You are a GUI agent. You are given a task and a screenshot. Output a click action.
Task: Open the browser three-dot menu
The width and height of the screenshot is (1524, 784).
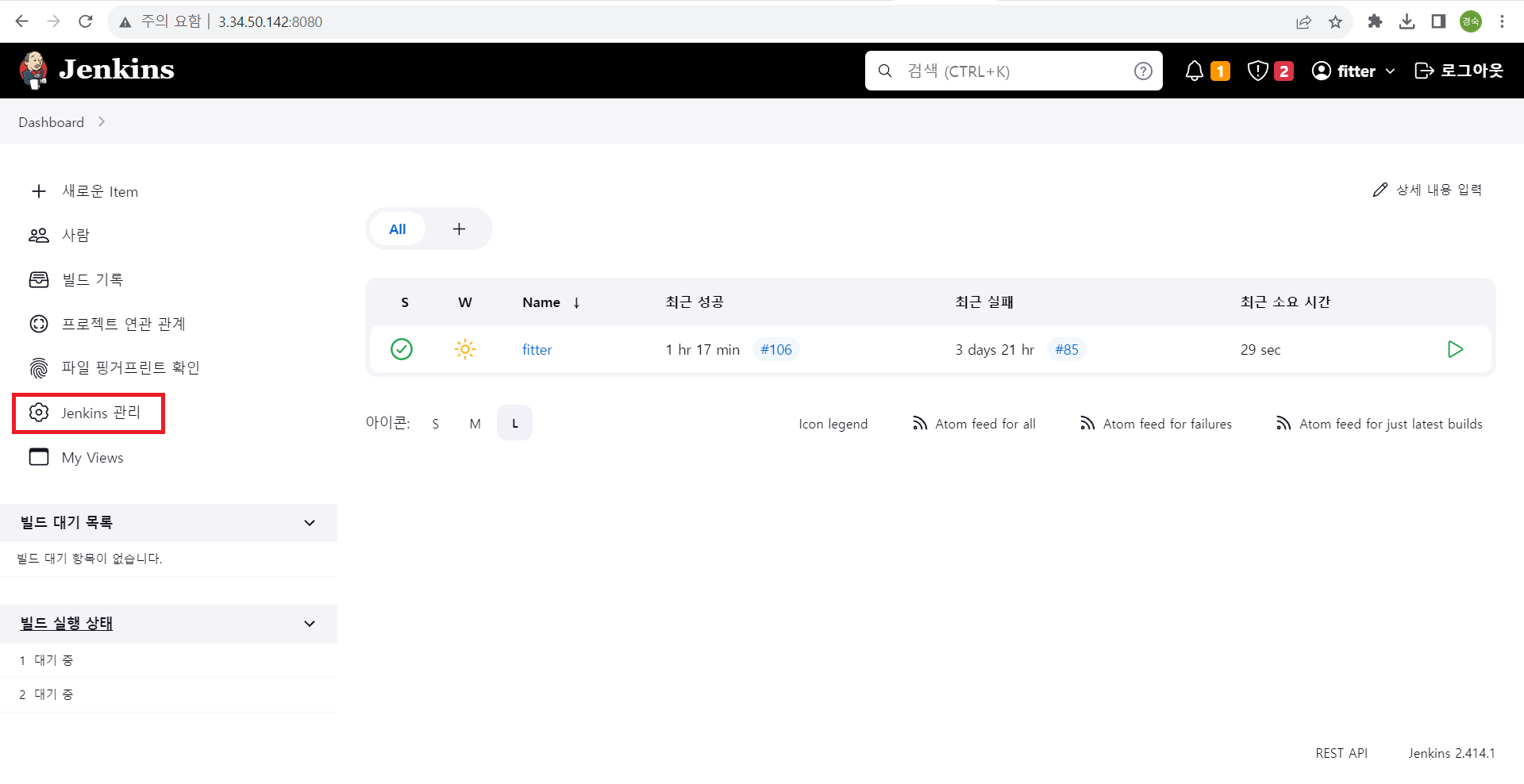click(1502, 21)
